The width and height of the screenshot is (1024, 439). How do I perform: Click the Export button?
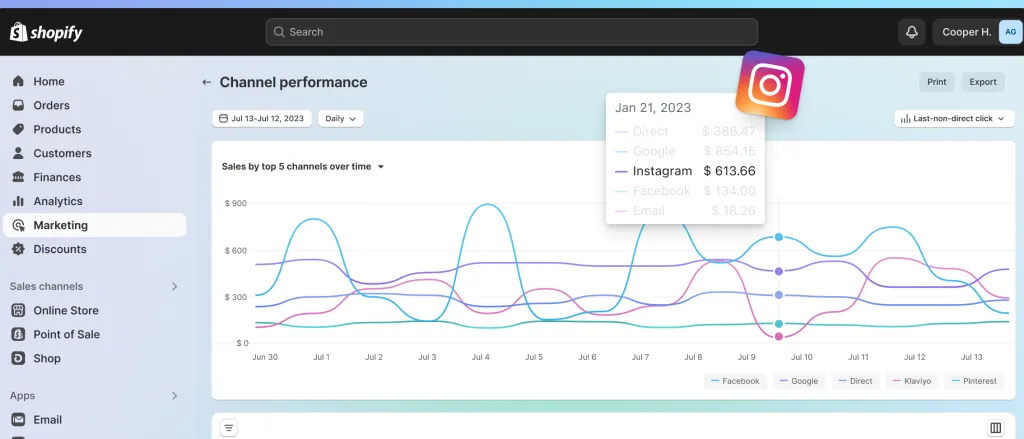pos(982,82)
